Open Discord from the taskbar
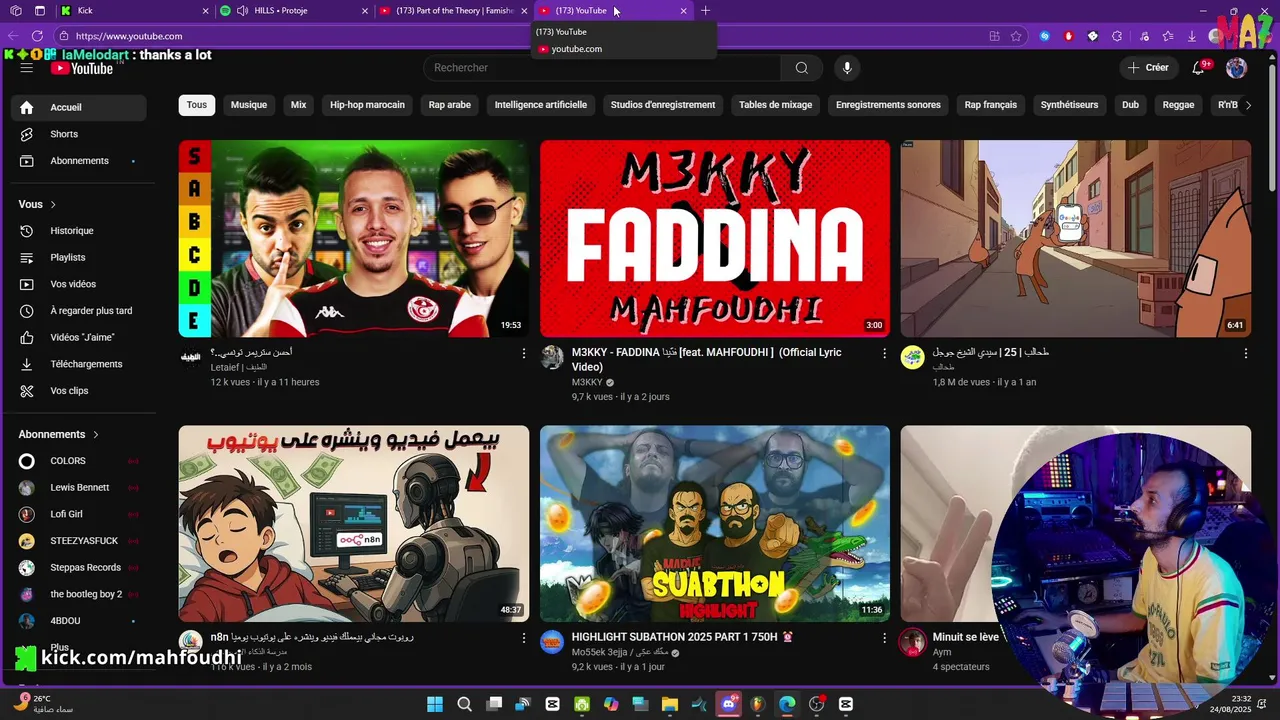 point(729,704)
